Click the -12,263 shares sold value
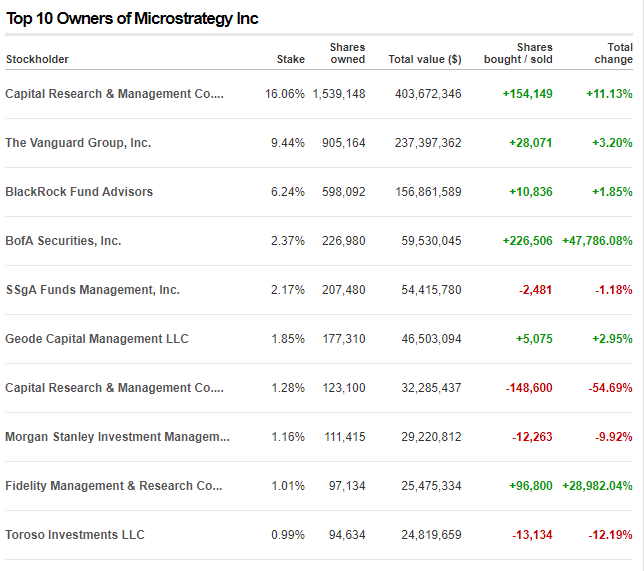This screenshot has width=644, height=571. (x=532, y=437)
